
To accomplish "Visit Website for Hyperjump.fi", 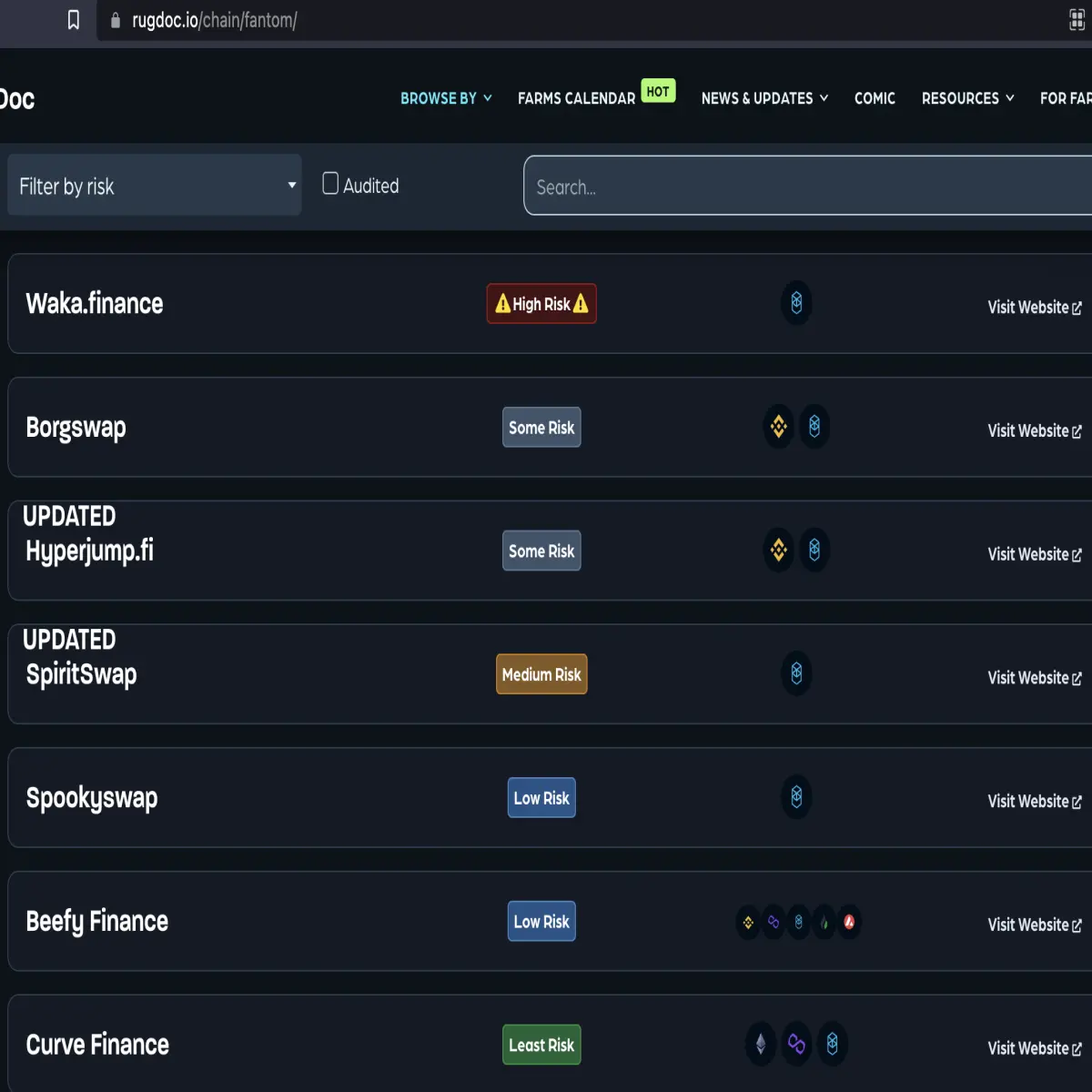I will coord(1035,555).
